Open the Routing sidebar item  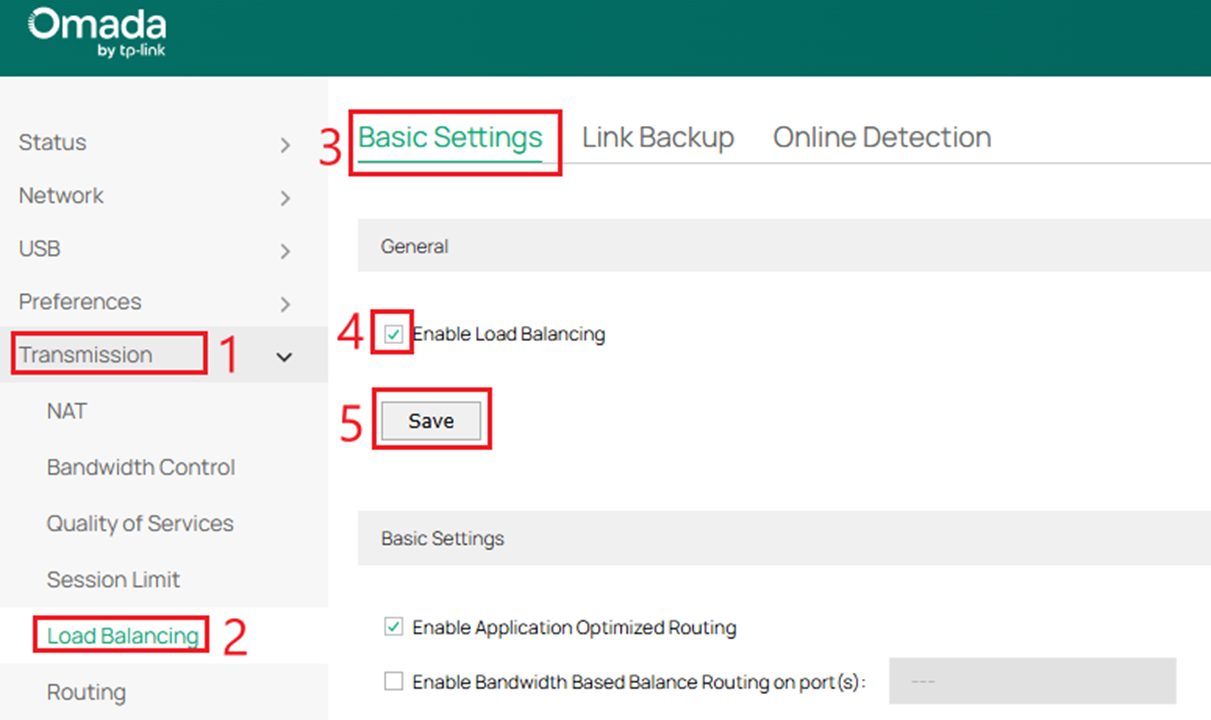coord(86,692)
